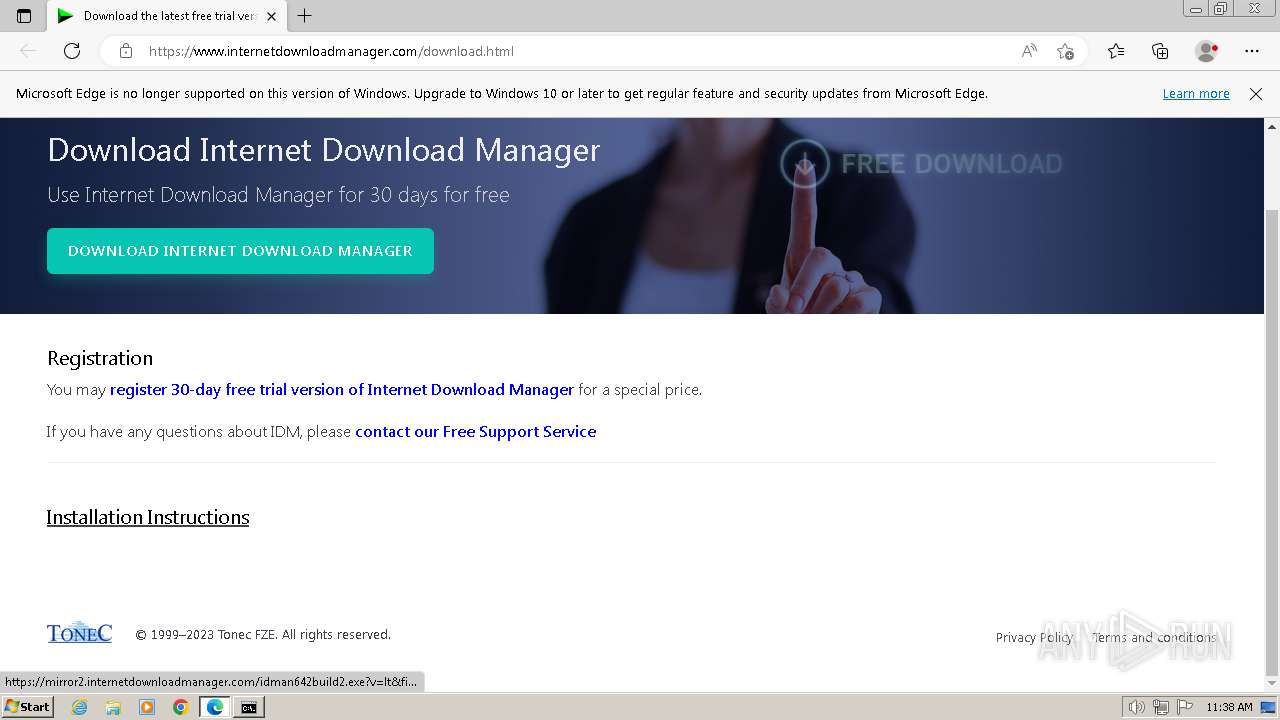This screenshot has width=1280, height=720.
Task: Click the 11:38 AM system clock
Action: [1229, 707]
